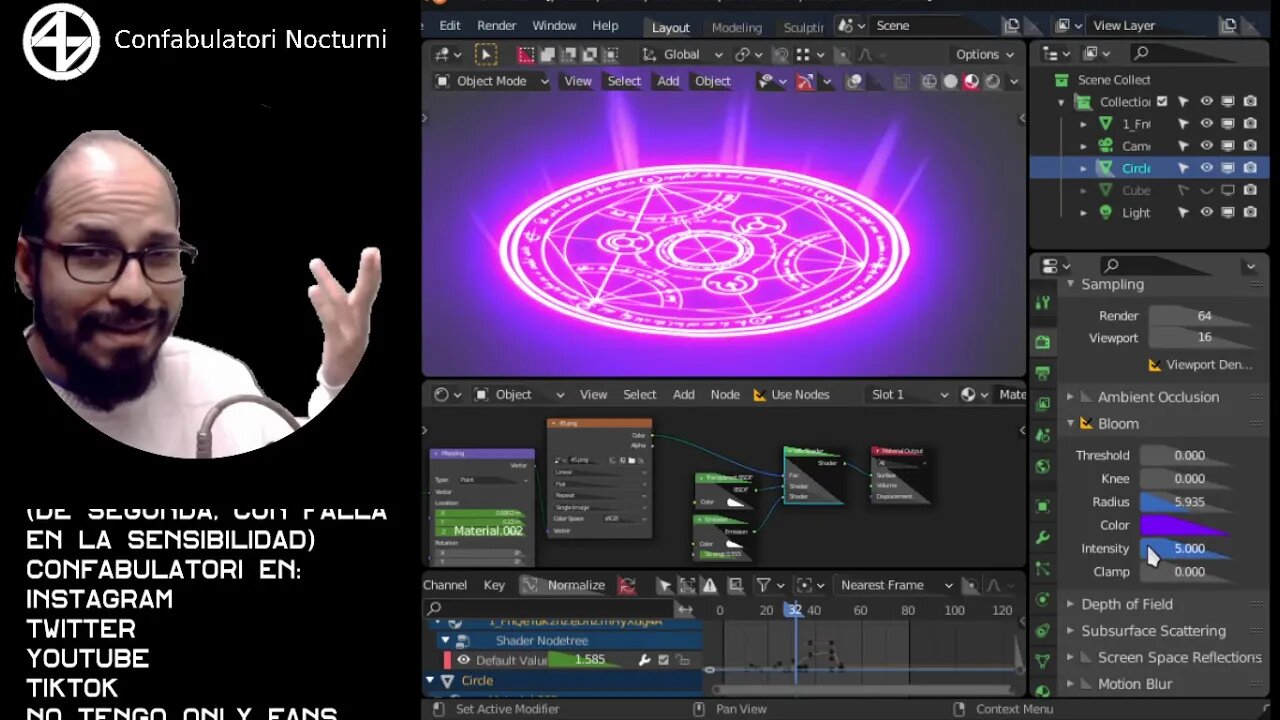This screenshot has height=720, width=1280.
Task: Click the gizmo display toggle in viewport header
Action: 804,82
